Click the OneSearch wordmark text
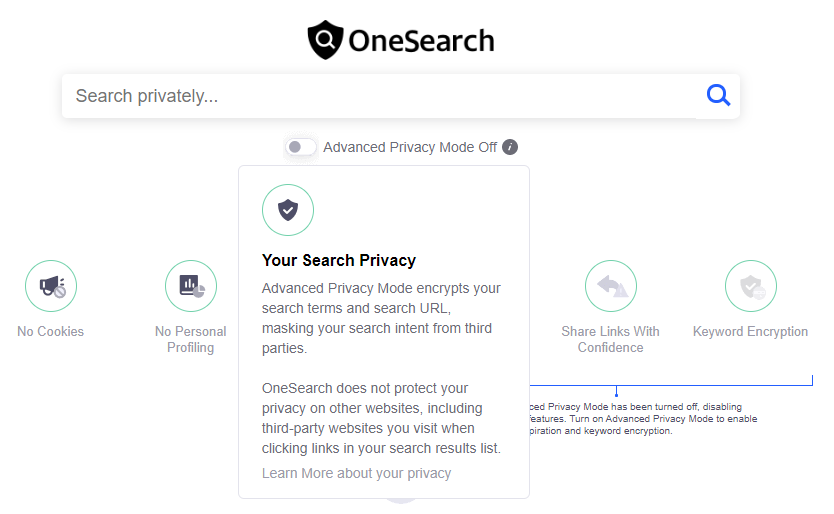834x514 pixels. [421, 41]
